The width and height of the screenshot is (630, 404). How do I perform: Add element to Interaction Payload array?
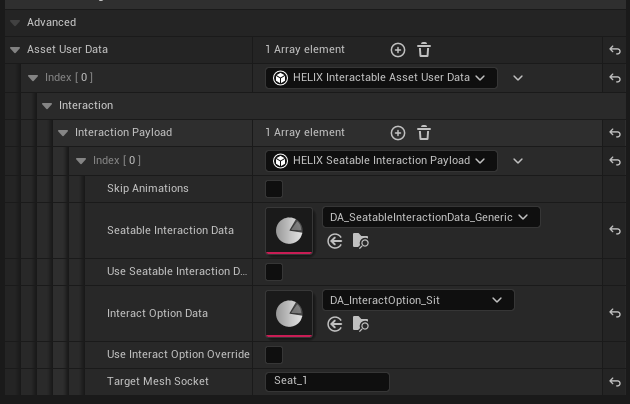tap(398, 133)
